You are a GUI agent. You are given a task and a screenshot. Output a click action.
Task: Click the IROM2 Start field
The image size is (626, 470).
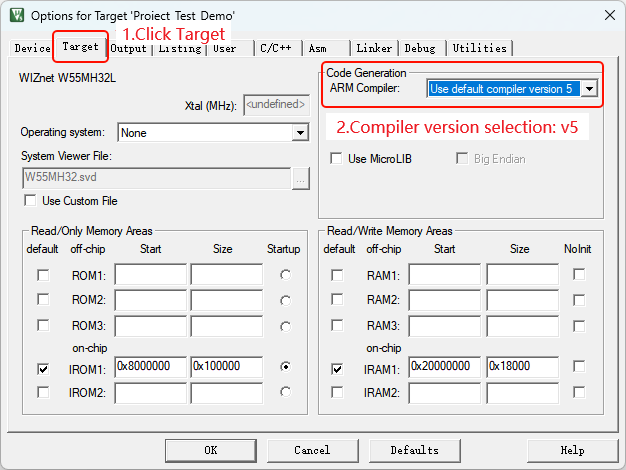(151, 393)
